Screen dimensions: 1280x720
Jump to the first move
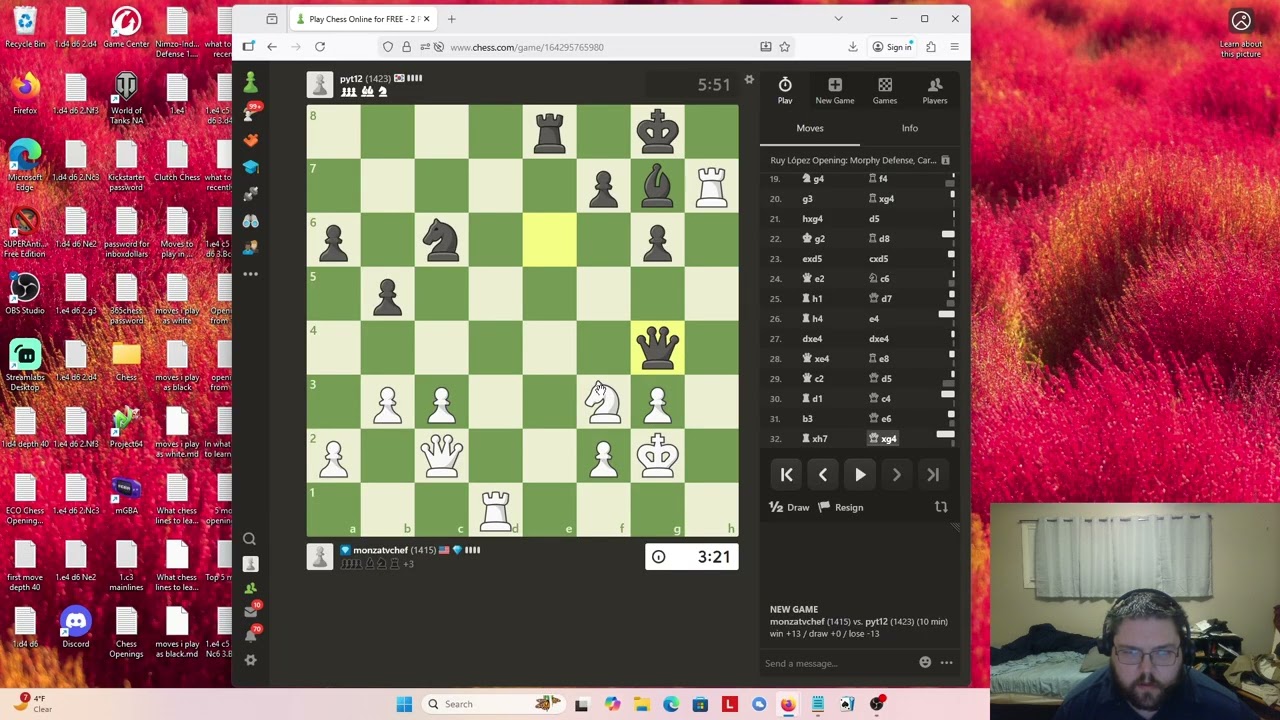coord(786,475)
